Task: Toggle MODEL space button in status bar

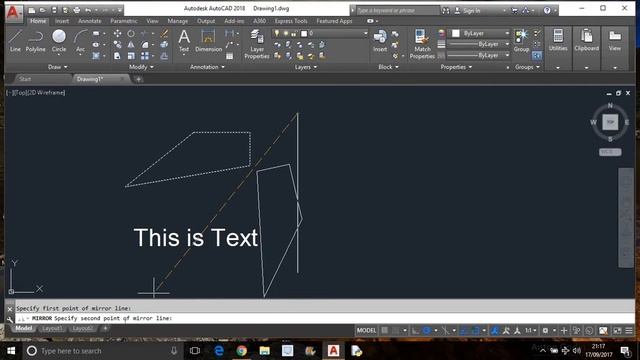Action: [366, 330]
